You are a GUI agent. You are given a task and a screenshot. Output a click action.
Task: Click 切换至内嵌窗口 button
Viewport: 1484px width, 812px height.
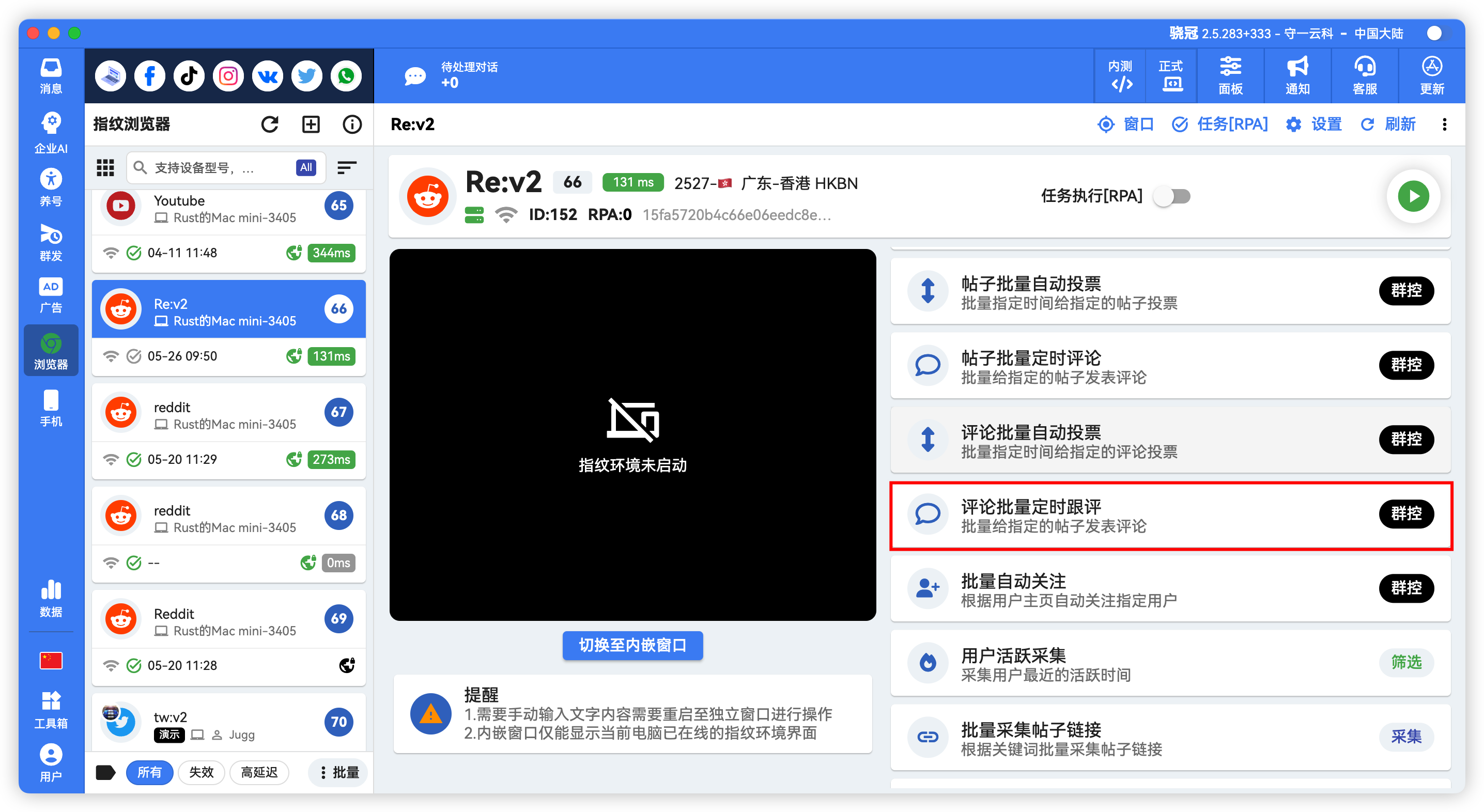pyautogui.click(x=632, y=645)
